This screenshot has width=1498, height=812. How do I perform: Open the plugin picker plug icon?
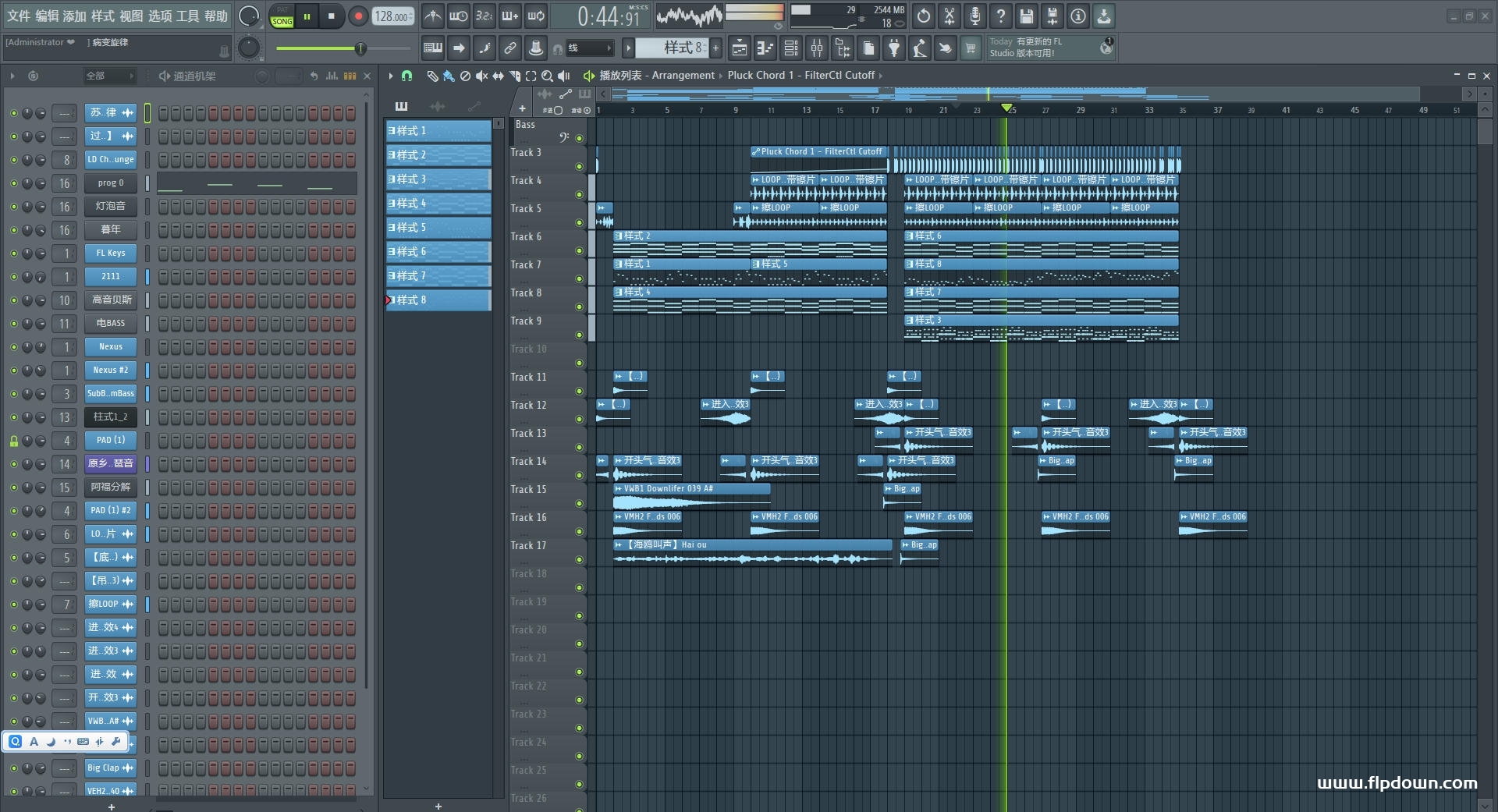pyautogui.click(x=894, y=48)
